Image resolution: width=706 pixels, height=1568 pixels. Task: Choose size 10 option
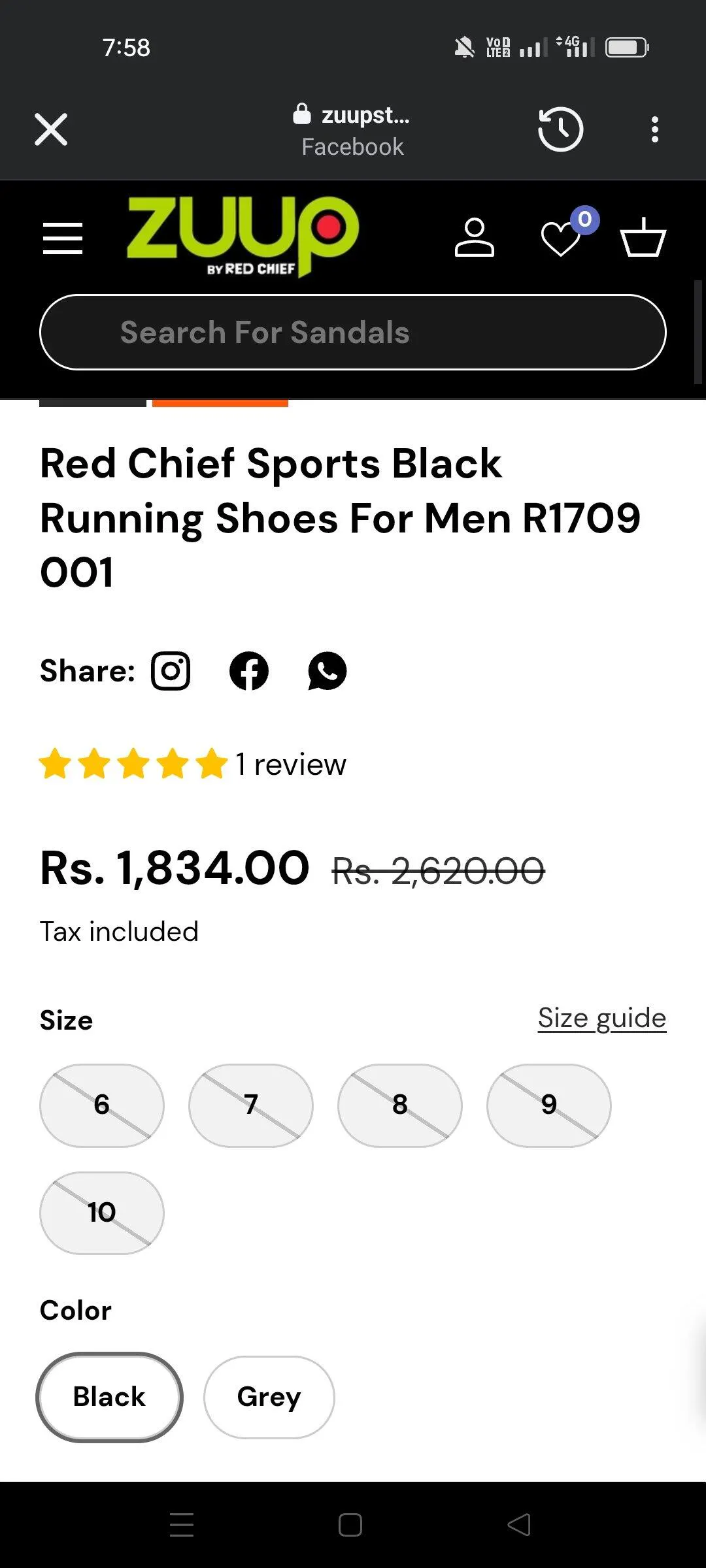coord(102,1213)
